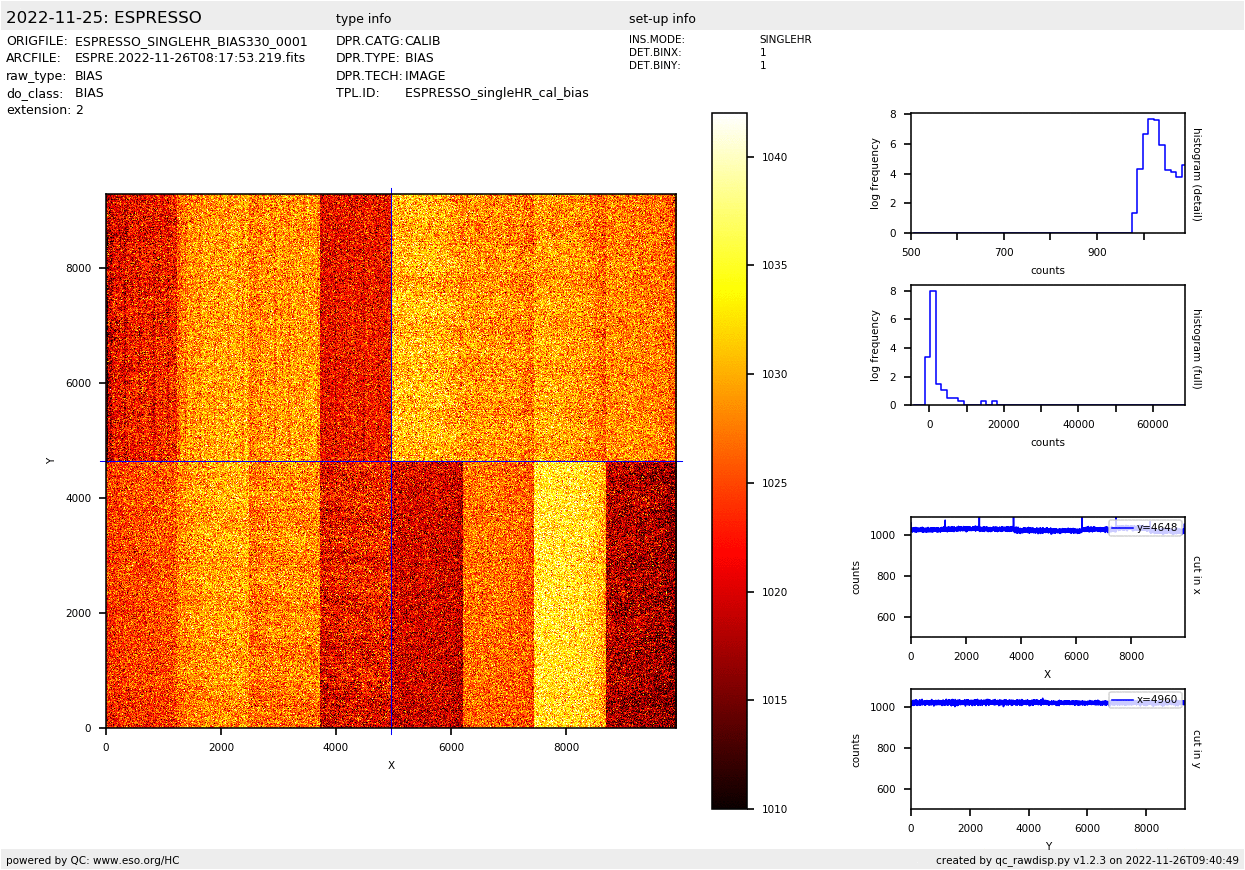Click the bright yellow stripe in the bias image
The height and width of the screenshot is (870, 1245).
[x=569, y=595]
